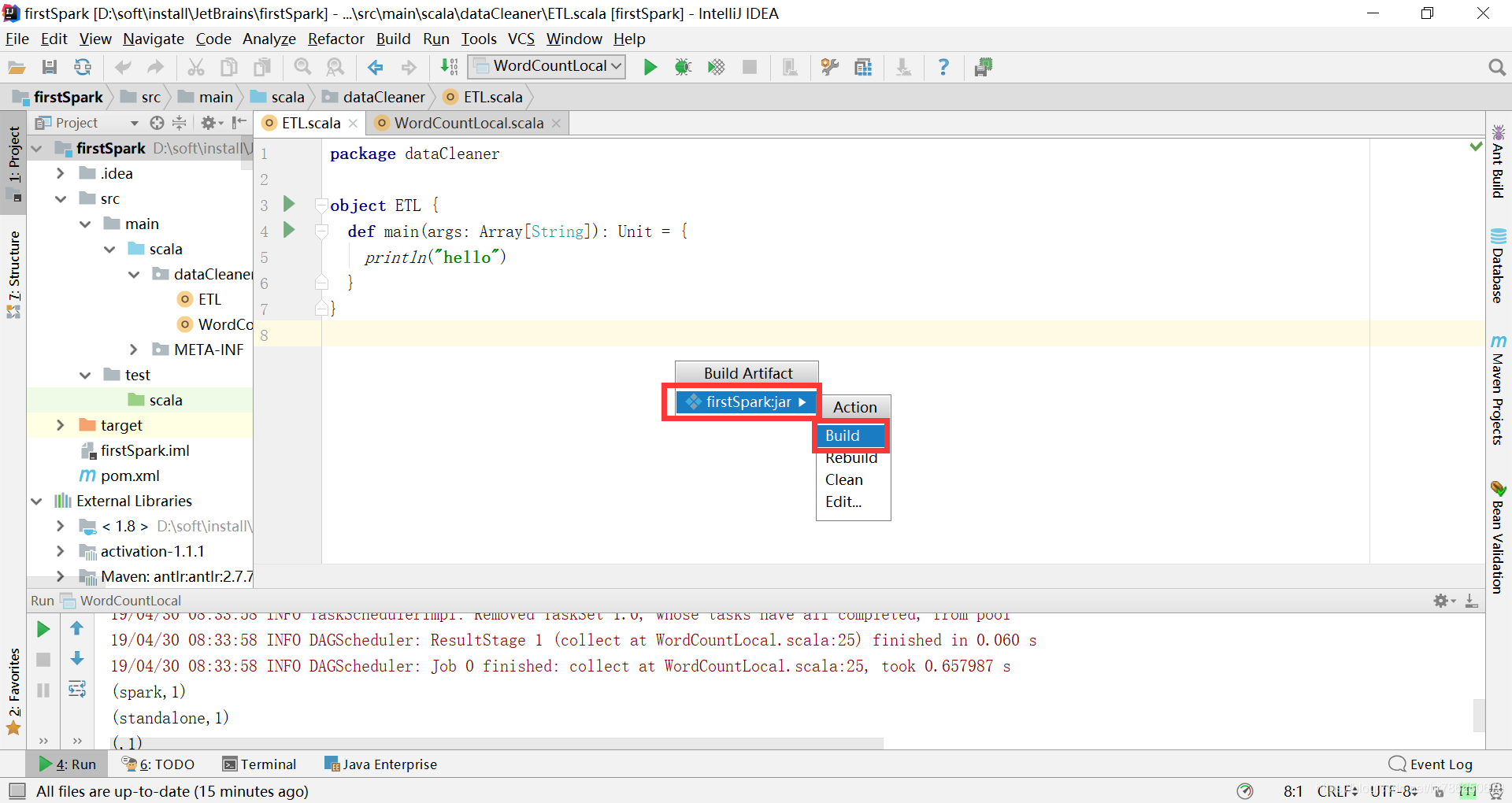This screenshot has height=803, width=1512.
Task: Toggle the Database side panel
Action: (x=1498, y=266)
